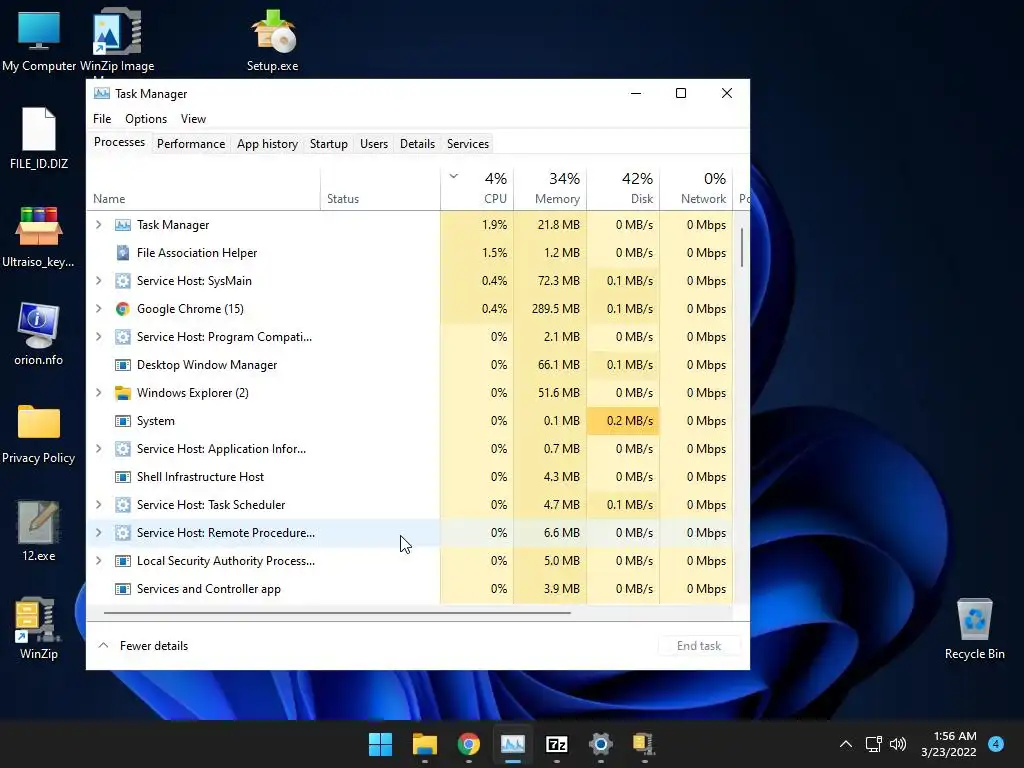Image resolution: width=1024 pixels, height=768 pixels.
Task: Click the System process icon
Action: 123,421
